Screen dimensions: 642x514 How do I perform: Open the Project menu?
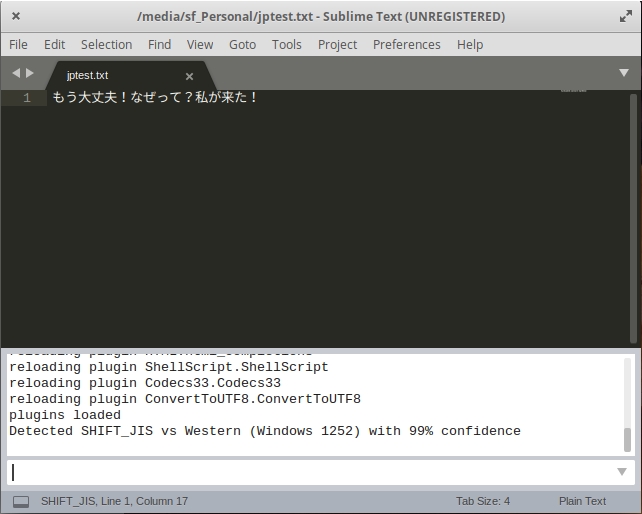click(x=337, y=44)
